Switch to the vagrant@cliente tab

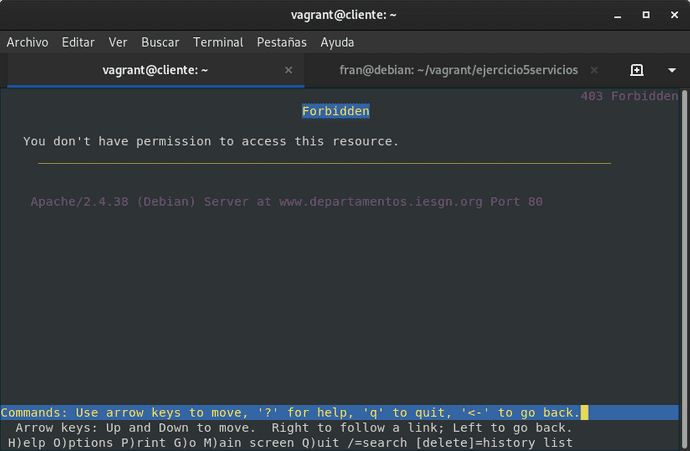click(155, 70)
